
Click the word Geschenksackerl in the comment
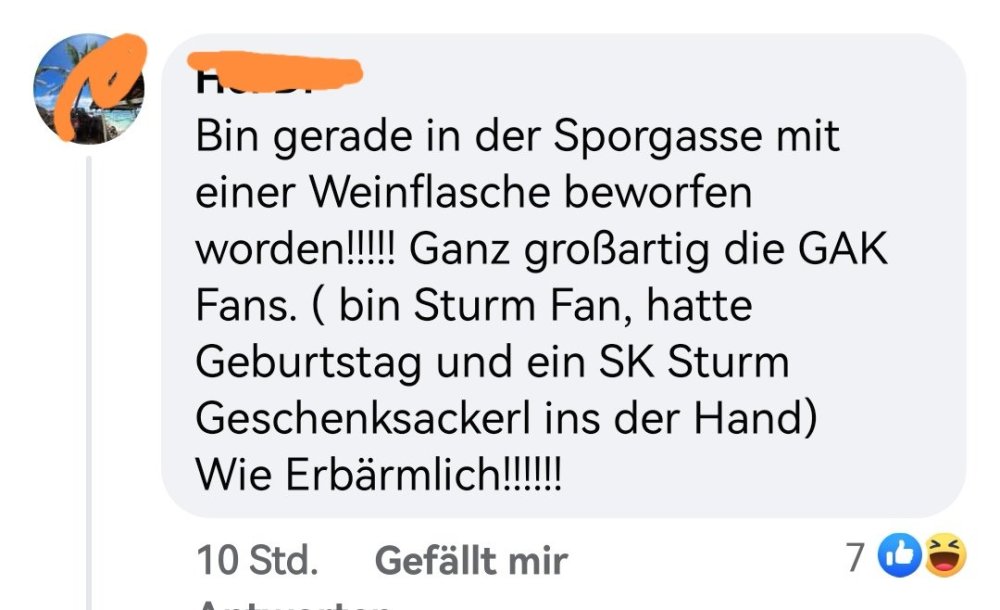tap(363, 419)
